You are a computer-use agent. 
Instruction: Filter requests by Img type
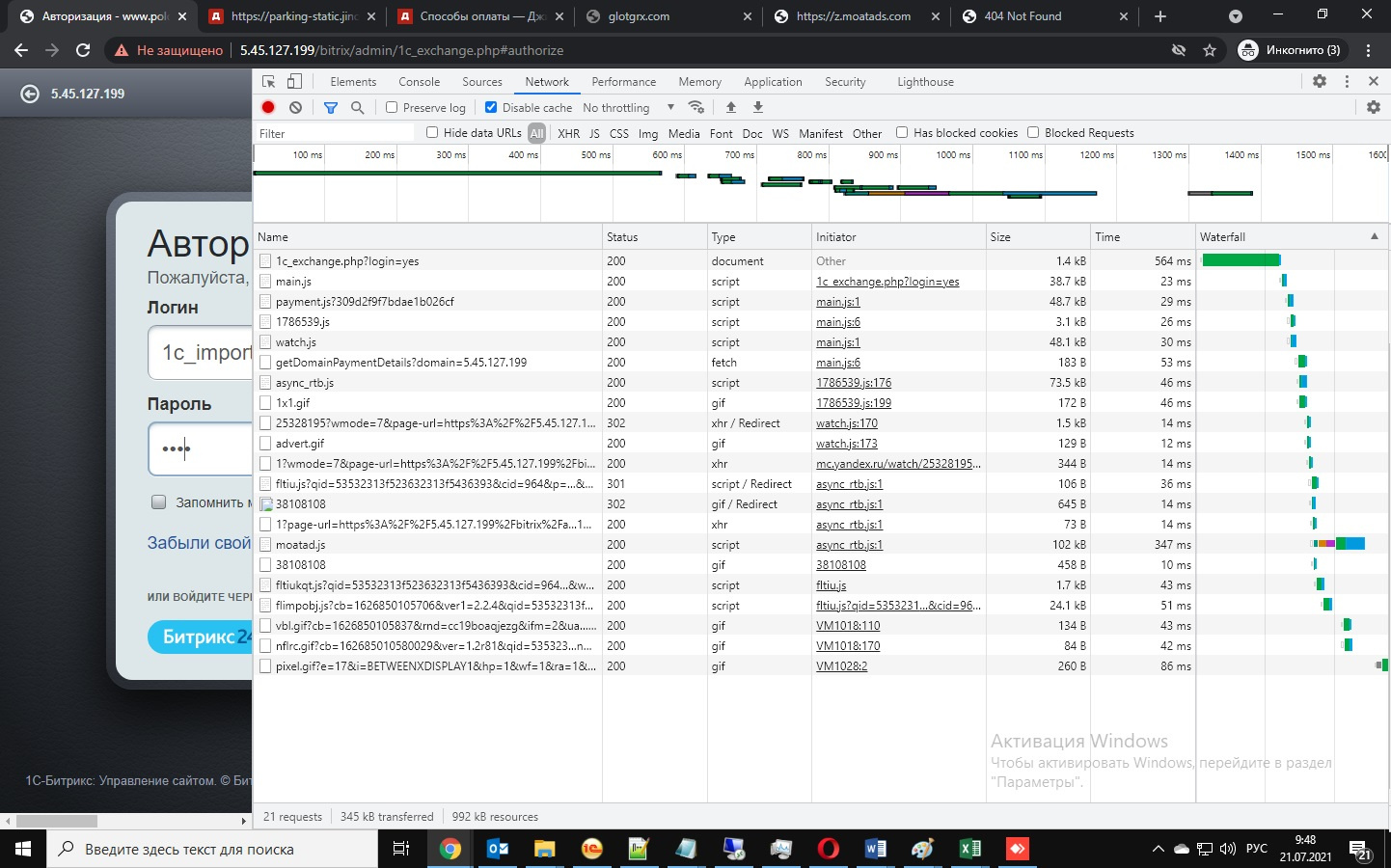tap(648, 134)
